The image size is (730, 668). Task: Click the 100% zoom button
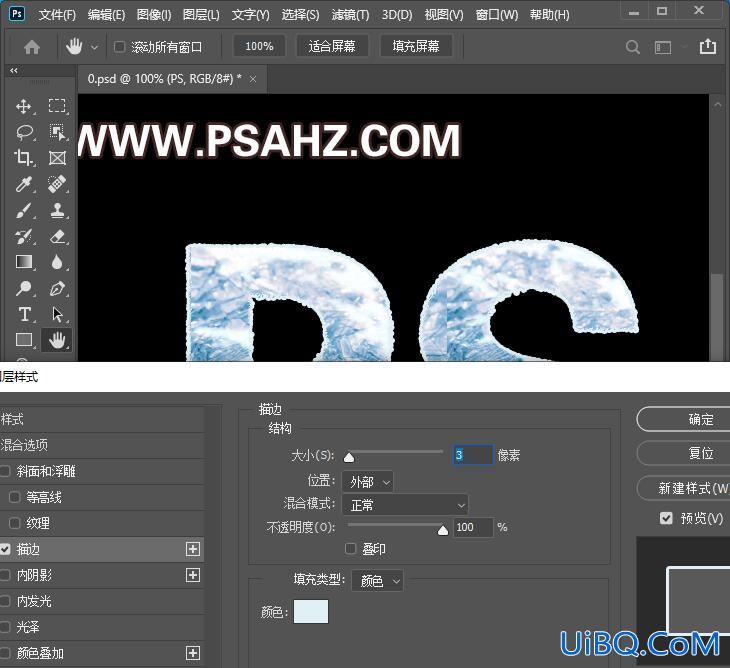coord(259,46)
